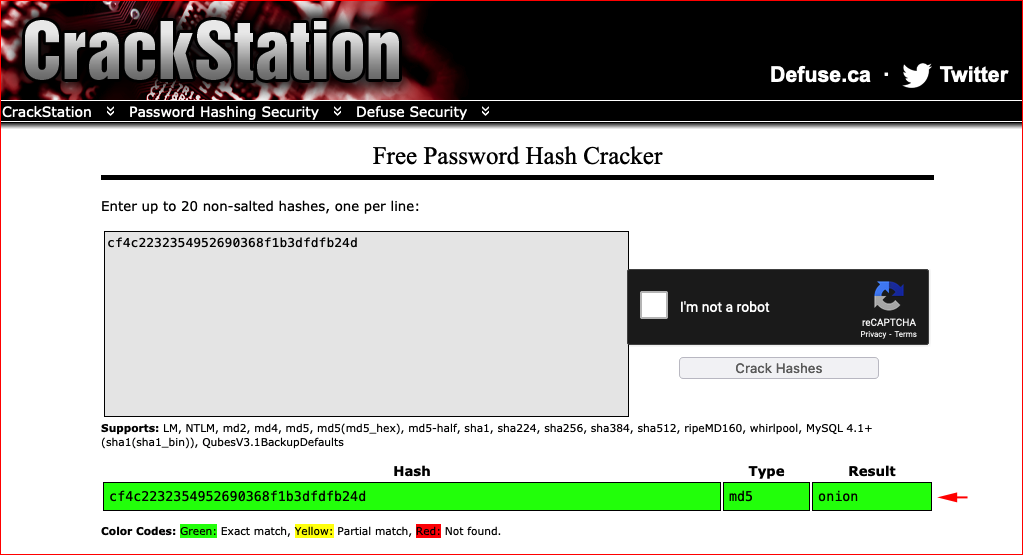Screen dimensions: 1023x555
Task: Click the Green: color code label
Action: click(x=198, y=532)
